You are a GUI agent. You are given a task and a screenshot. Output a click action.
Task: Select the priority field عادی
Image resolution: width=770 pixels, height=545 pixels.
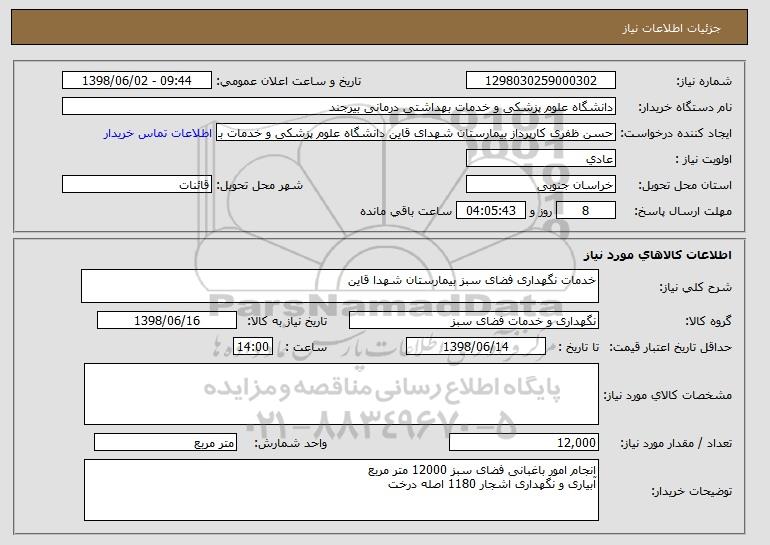541,159
